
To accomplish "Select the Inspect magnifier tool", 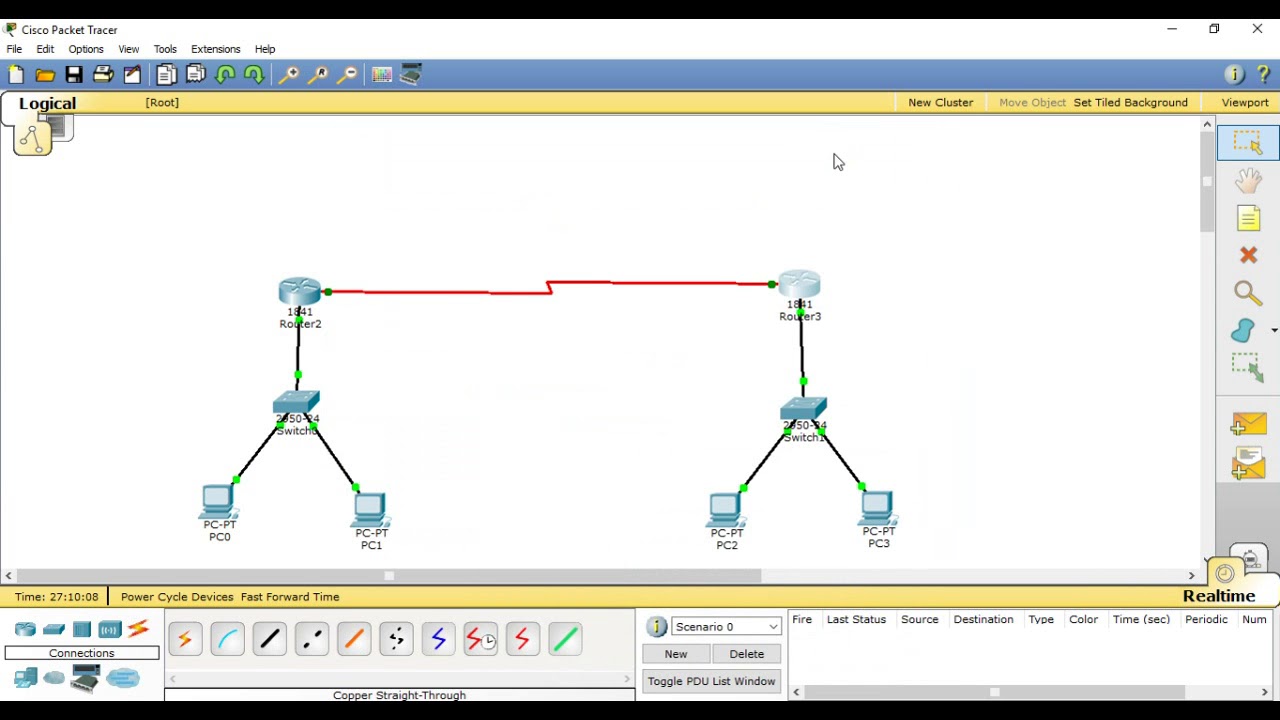I will point(1248,292).
